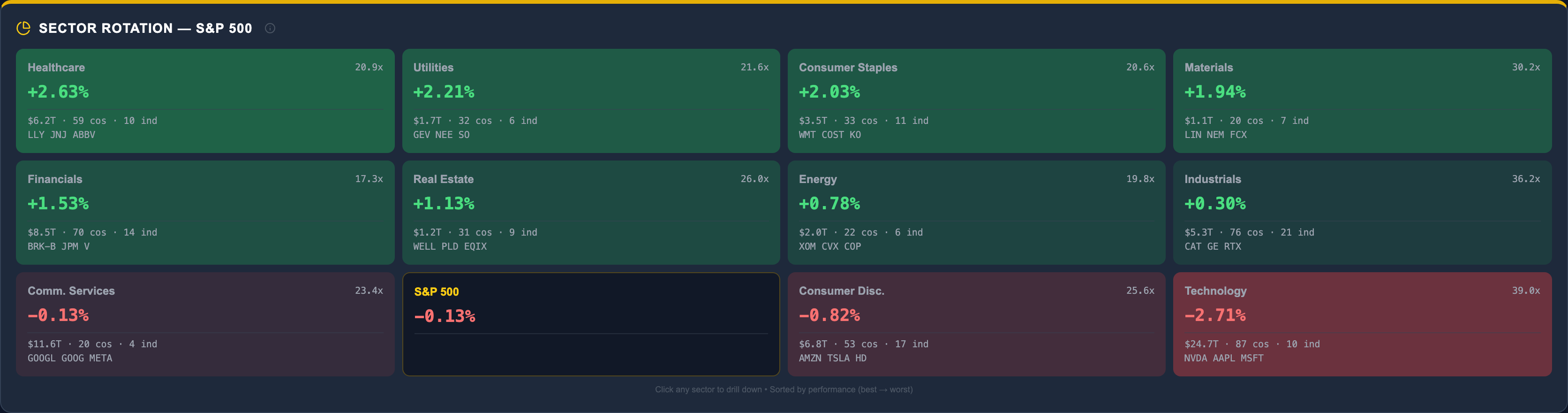
Task: Click the GOOGL GOOG META tickers line
Action: [x=70, y=358]
